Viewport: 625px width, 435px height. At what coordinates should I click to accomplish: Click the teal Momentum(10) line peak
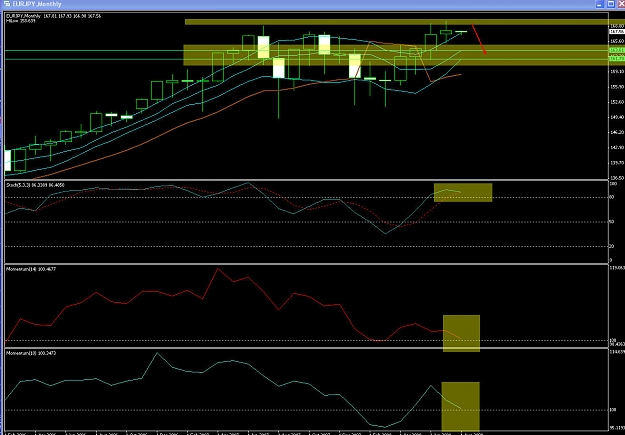pyautogui.click(x=157, y=353)
